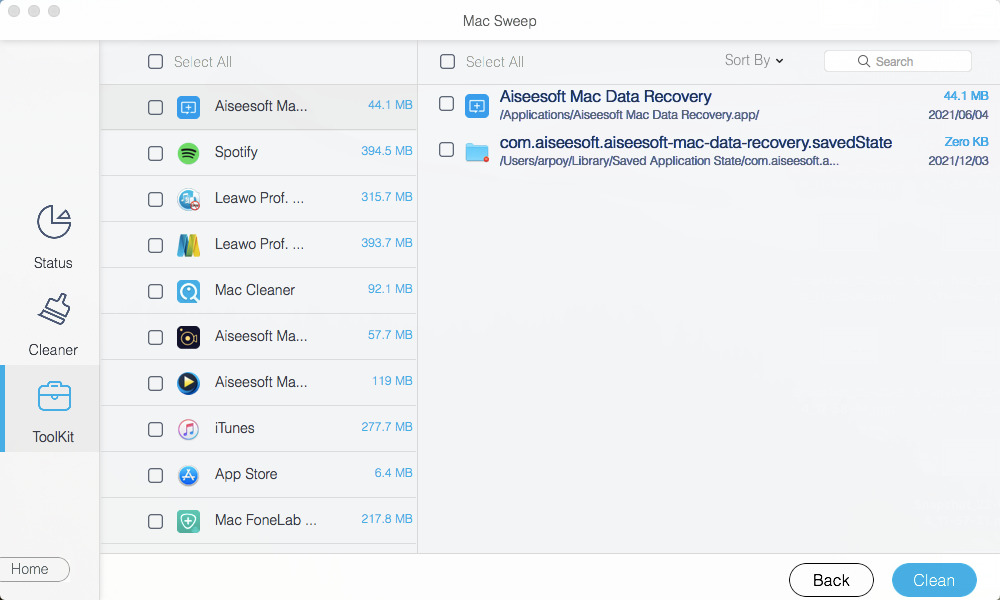Click the Leawo Prof. 315.7 MB icon
Viewport: 1000px width, 600px height.
point(188,200)
